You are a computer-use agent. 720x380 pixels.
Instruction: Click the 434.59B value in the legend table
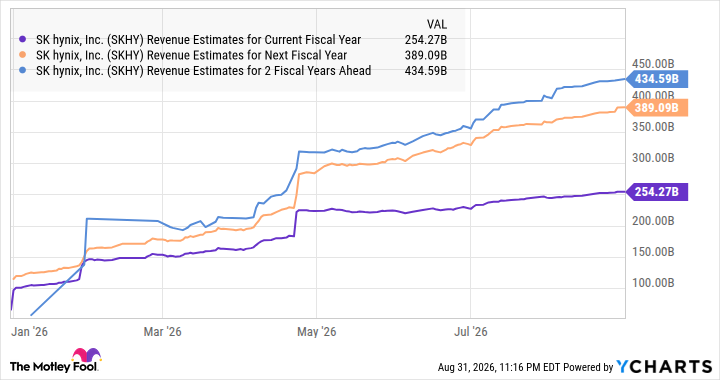point(426,71)
